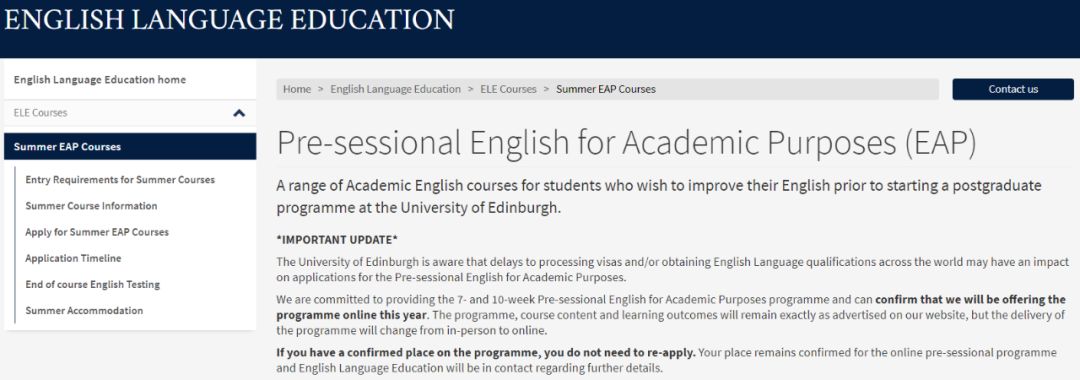Viewport: 1080px width, 380px height.
Task: Open ELE Courses breadcrumb link
Action: 508,89
